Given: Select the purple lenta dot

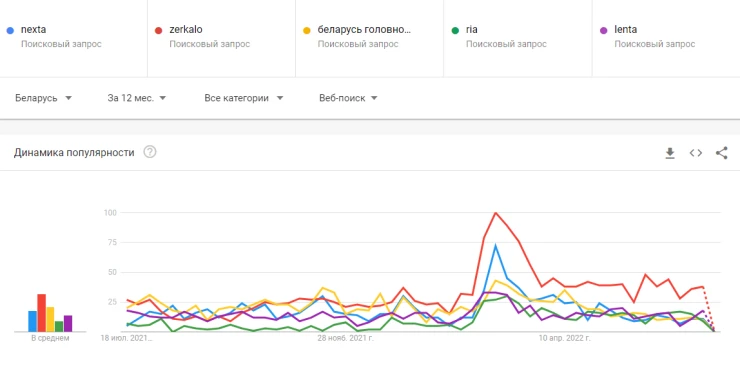Looking at the screenshot, I should click(x=604, y=30).
